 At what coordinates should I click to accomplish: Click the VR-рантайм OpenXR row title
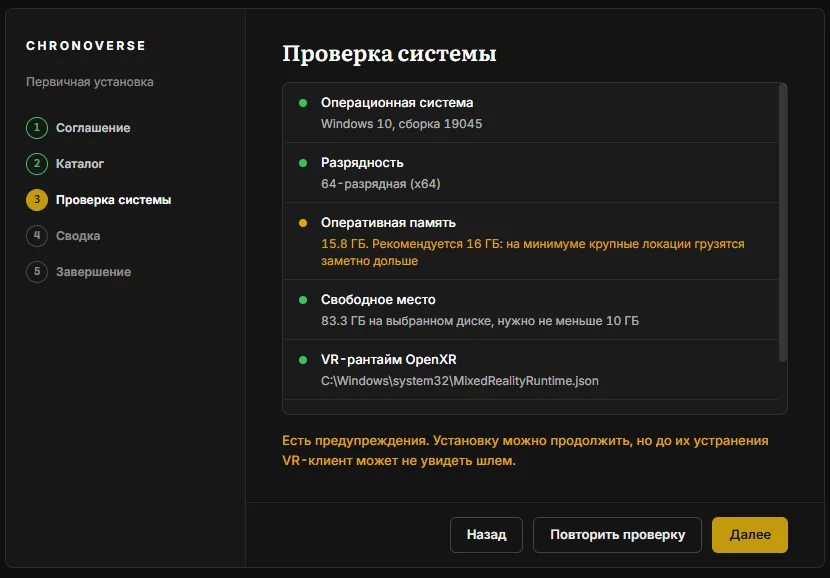click(x=389, y=359)
